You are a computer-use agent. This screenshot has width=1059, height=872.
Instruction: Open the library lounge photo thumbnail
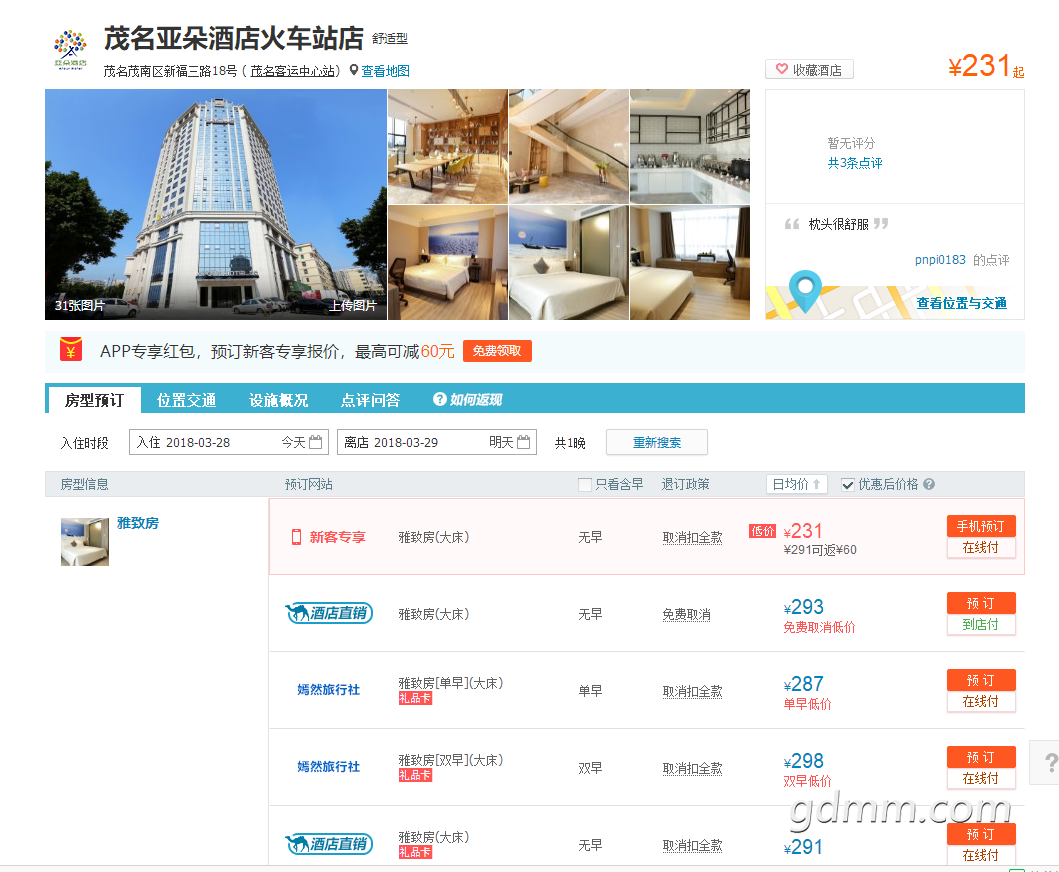pyautogui.click(x=447, y=147)
